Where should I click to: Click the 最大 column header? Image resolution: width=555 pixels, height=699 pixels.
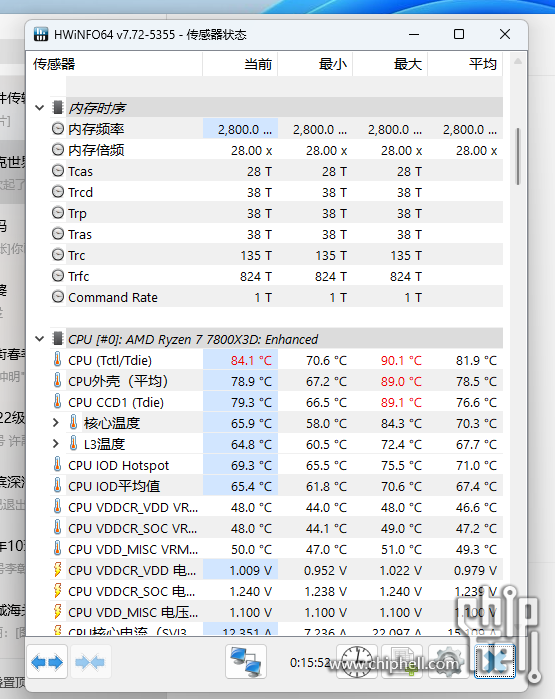[x=390, y=64]
